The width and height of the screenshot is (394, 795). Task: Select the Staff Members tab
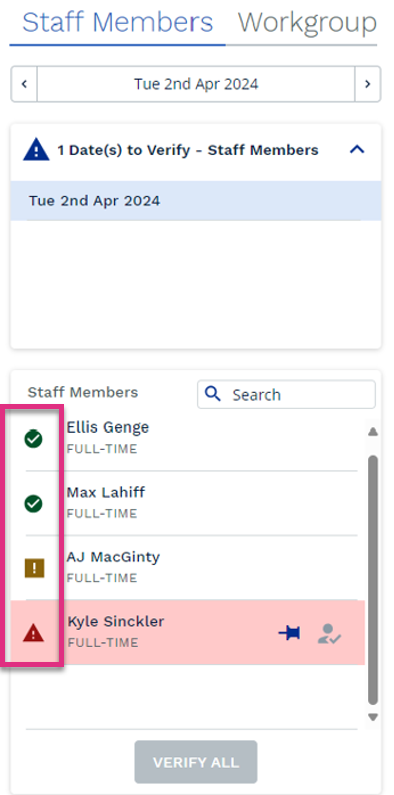[117, 22]
